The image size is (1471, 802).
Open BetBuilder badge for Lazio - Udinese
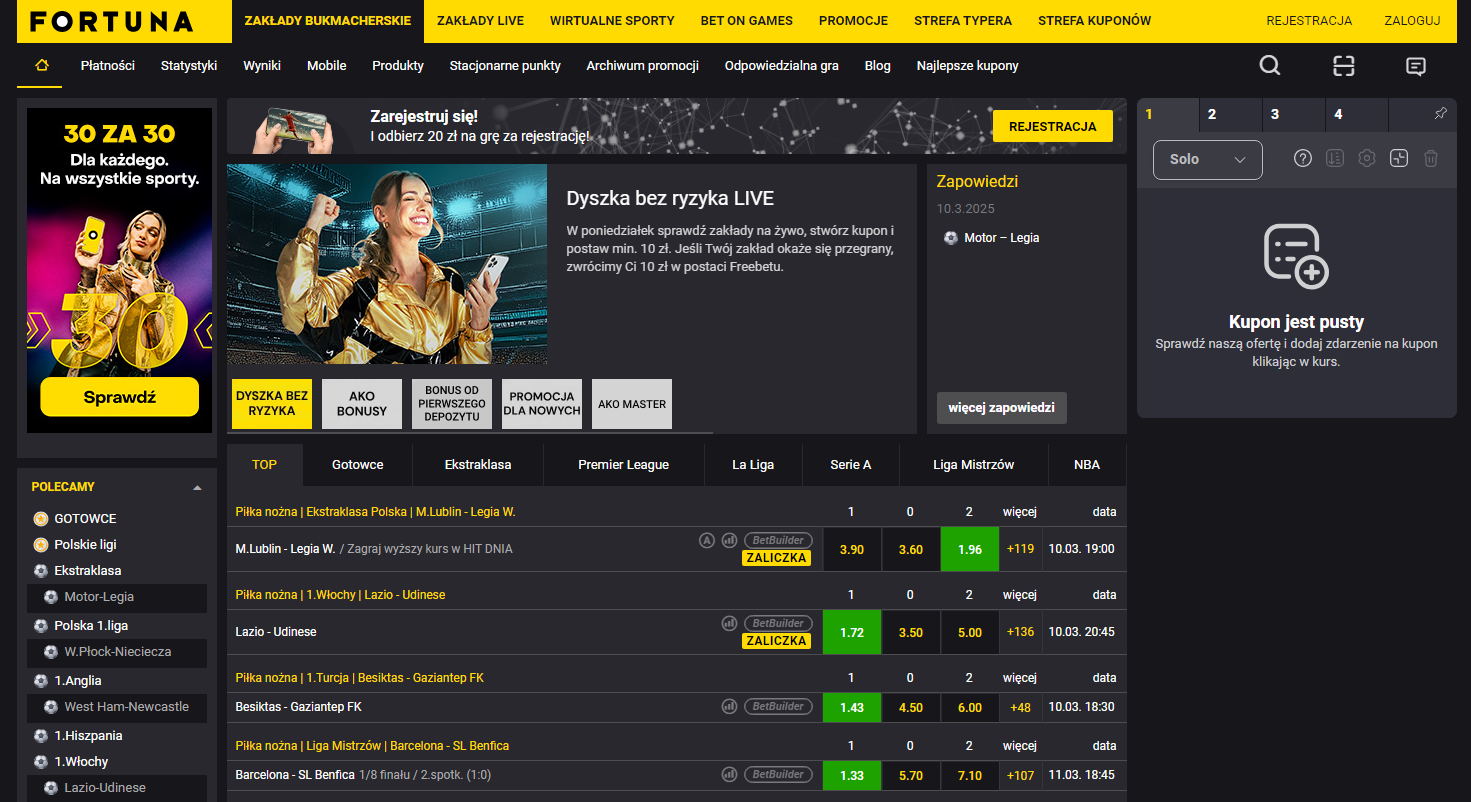click(x=778, y=623)
